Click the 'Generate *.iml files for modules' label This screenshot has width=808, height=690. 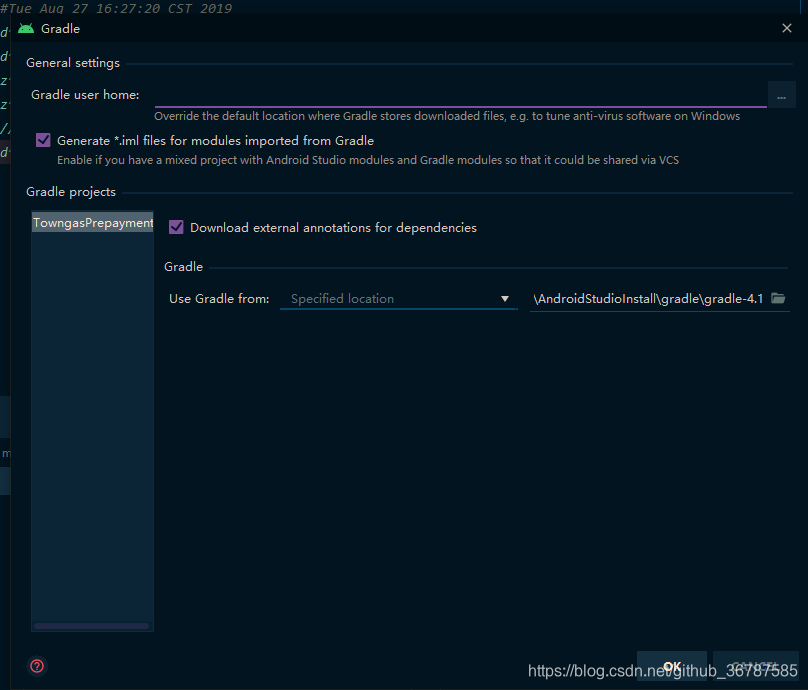click(x=215, y=141)
